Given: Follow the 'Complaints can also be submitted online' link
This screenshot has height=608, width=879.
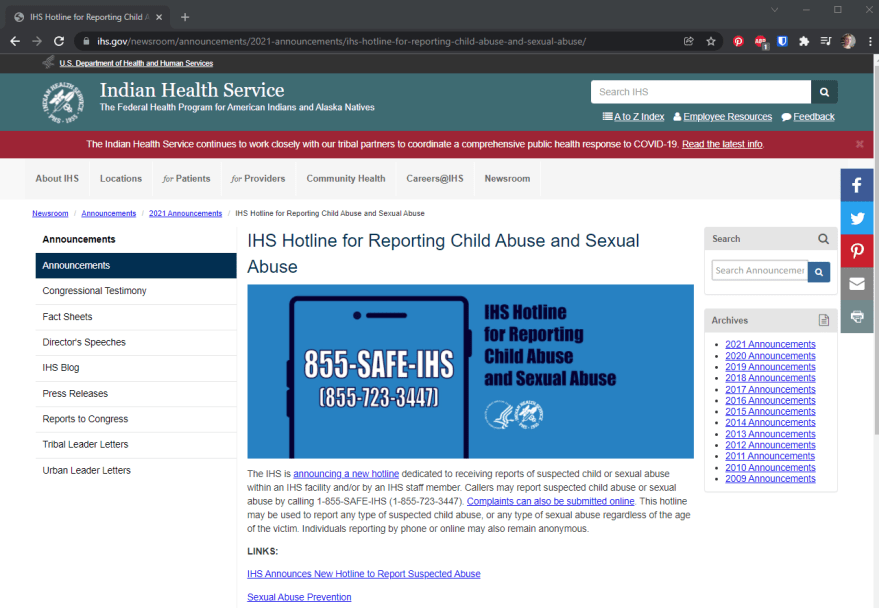Looking at the screenshot, I should [550, 500].
